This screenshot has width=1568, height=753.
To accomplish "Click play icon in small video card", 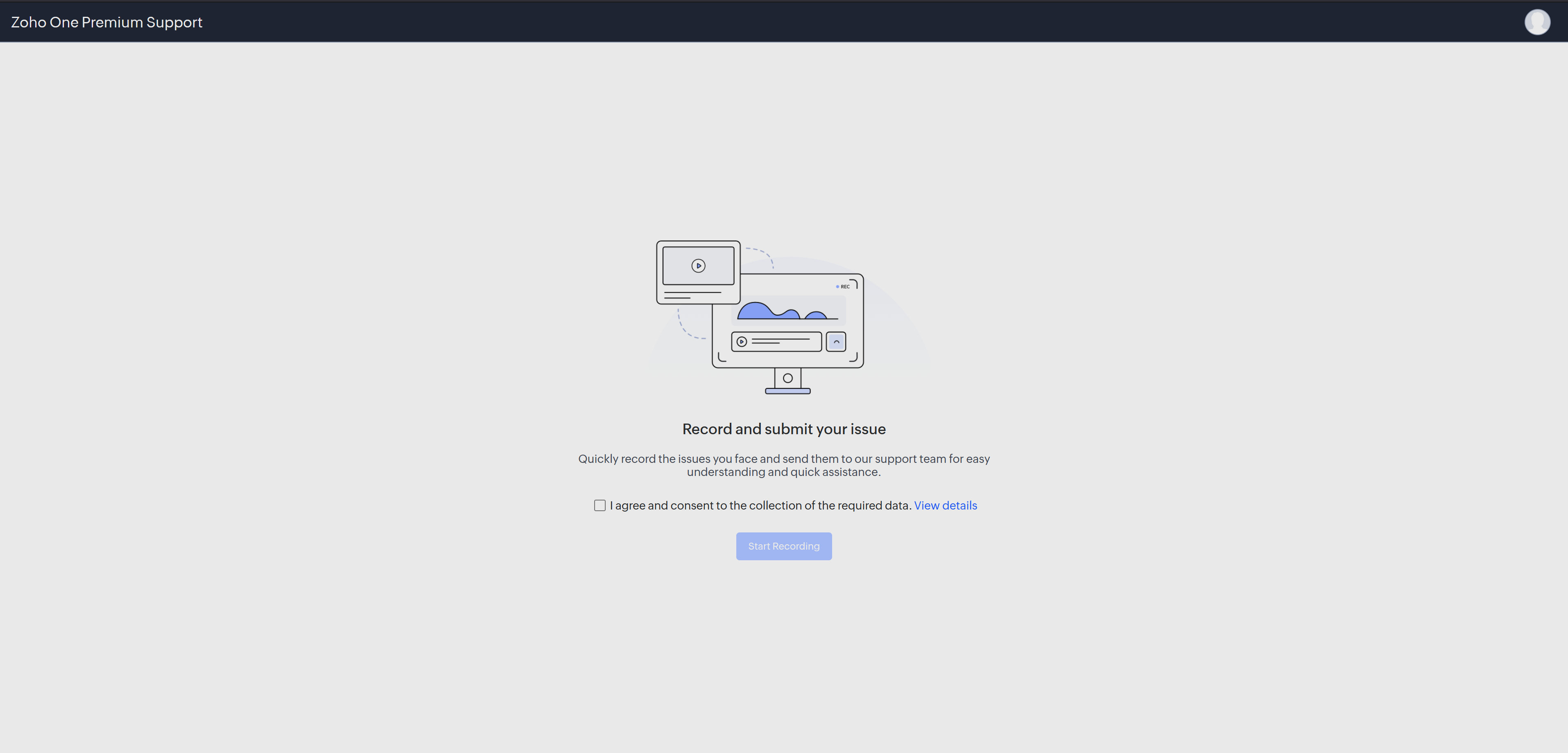I will [x=698, y=266].
